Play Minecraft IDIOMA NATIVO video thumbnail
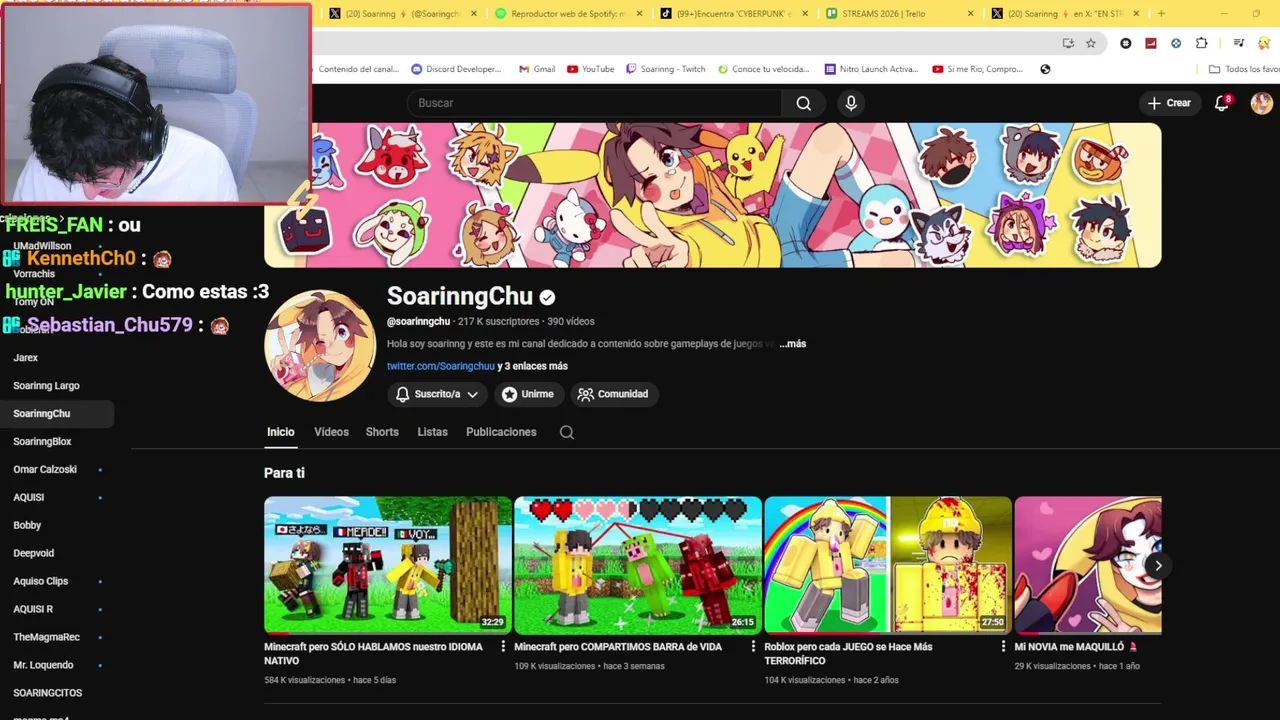Screen dimensions: 1280x720 coord(388,565)
